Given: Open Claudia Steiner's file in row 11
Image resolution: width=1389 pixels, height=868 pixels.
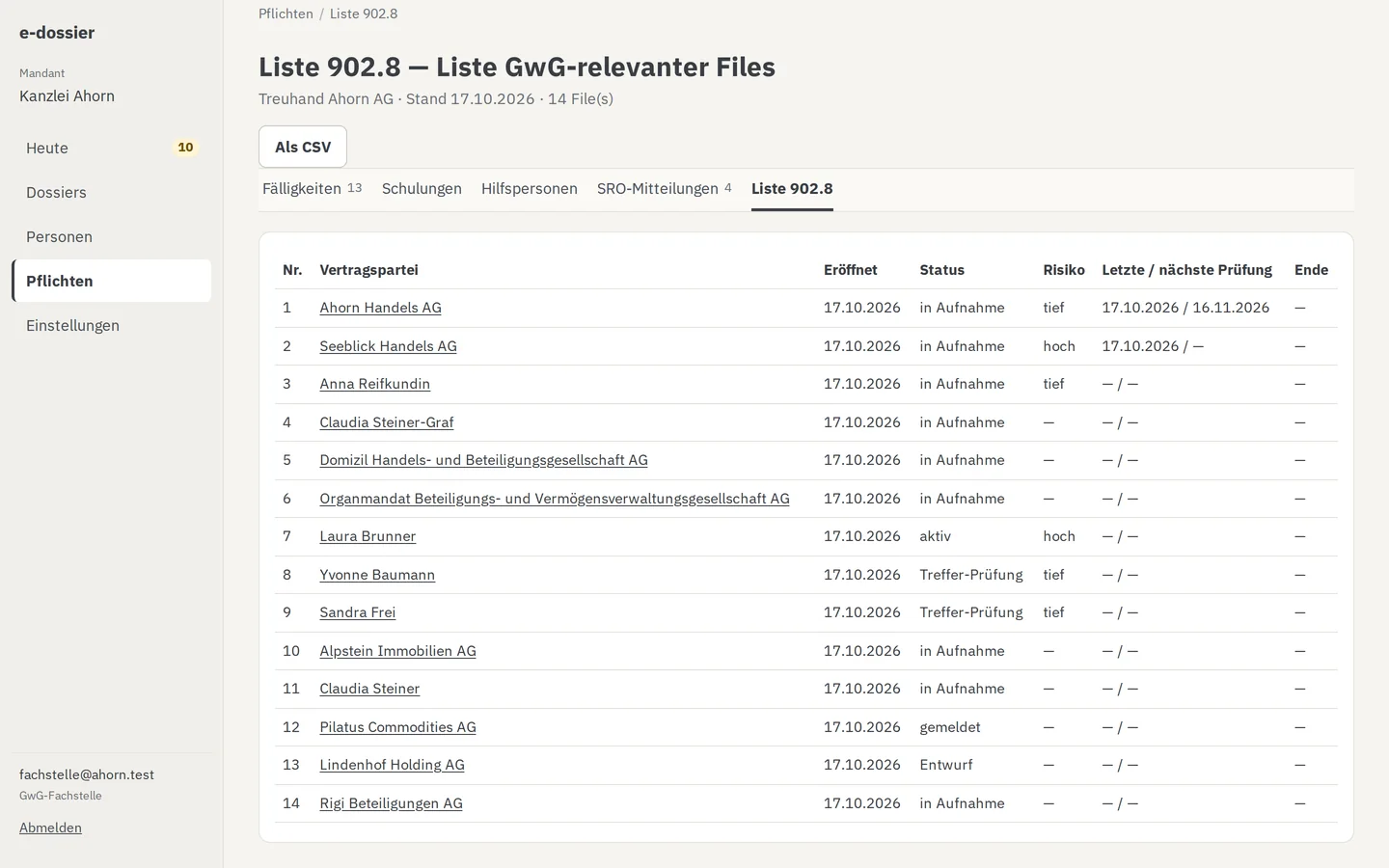Looking at the screenshot, I should coord(369,689).
